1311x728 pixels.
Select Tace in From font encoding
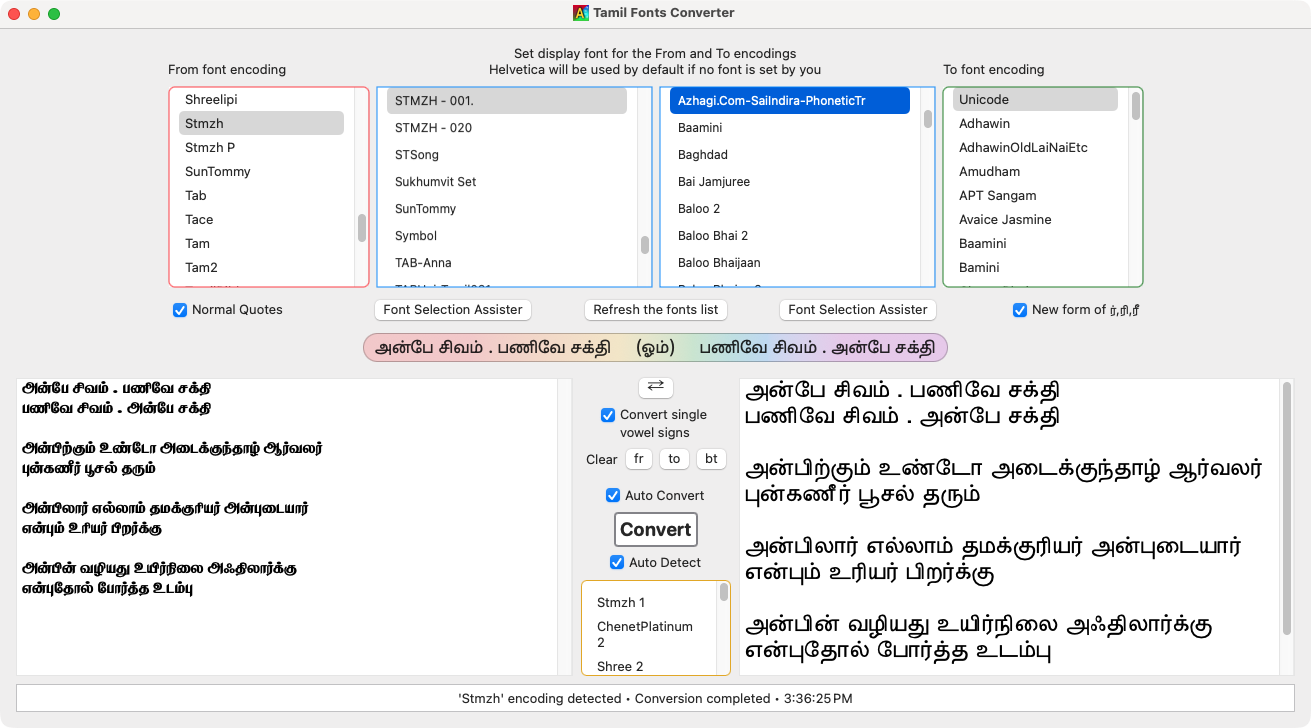pyautogui.click(x=262, y=220)
